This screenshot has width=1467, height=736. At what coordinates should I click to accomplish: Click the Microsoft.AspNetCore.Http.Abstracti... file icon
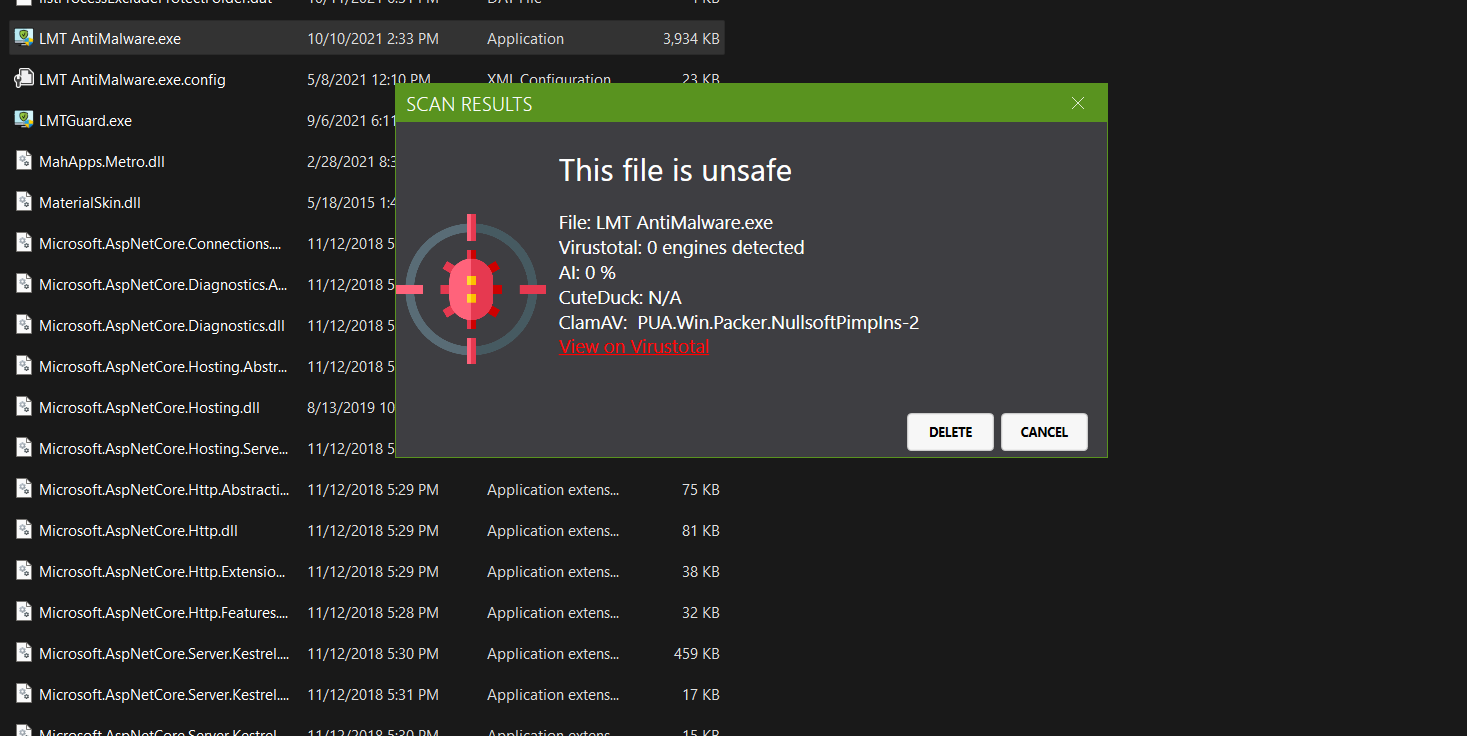click(24, 489)
